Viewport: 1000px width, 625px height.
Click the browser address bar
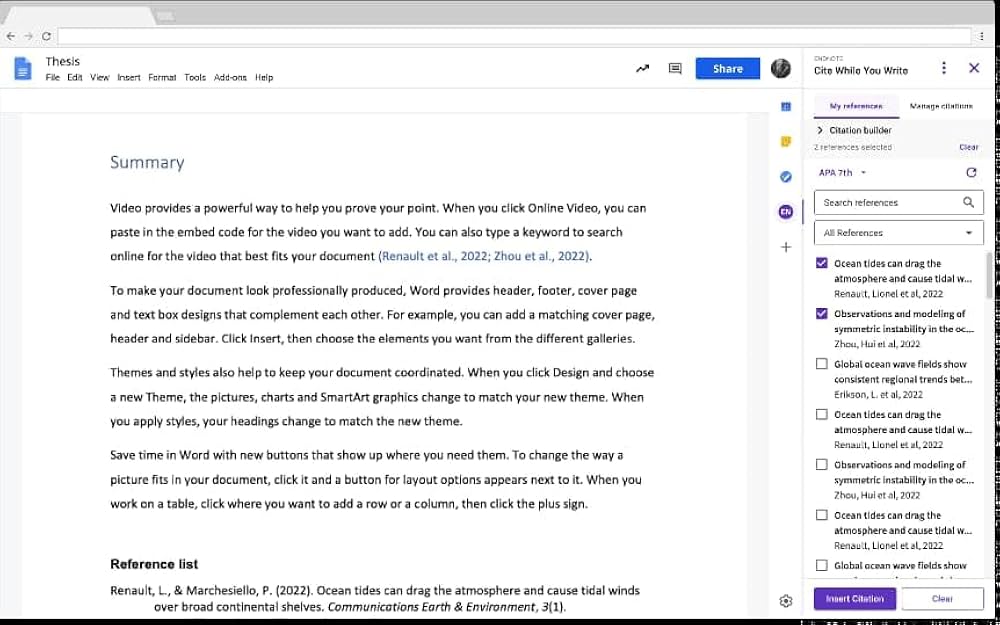[x=514, y=36]
